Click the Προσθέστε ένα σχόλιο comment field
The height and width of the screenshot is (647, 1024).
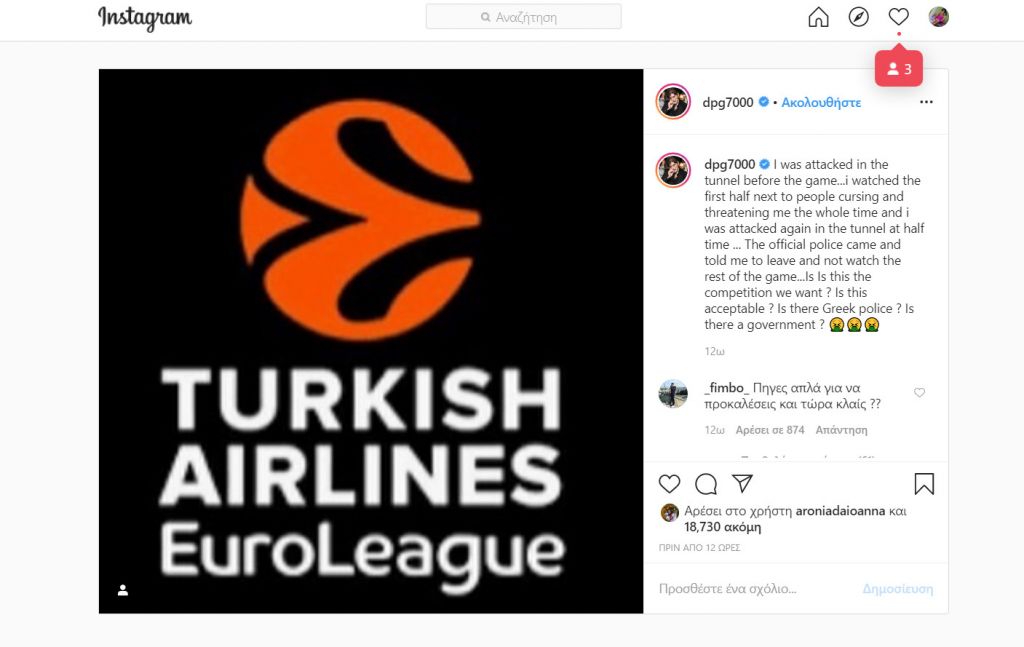[756, 589]
